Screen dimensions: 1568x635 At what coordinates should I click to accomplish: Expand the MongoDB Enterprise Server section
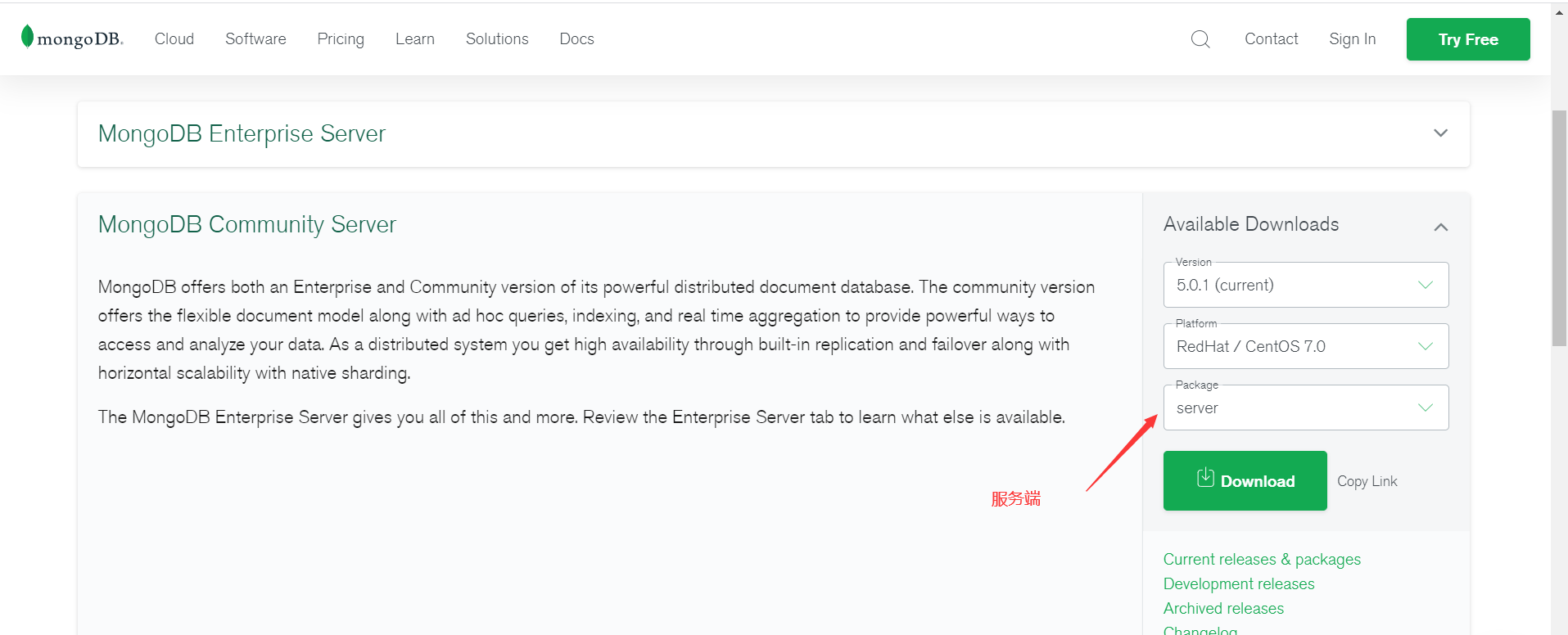click(x=1440, y=133)
